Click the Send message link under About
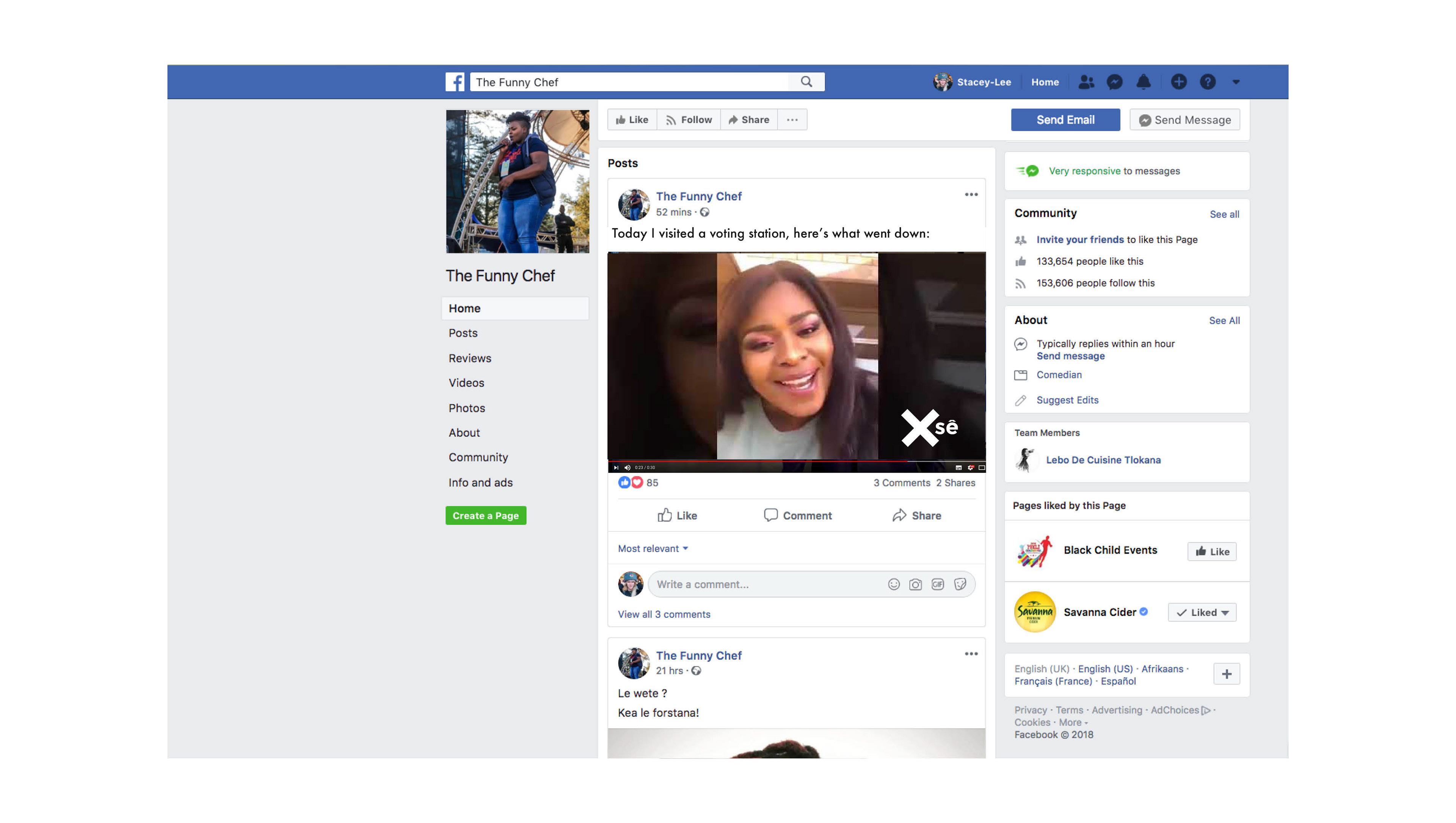 1070,356
